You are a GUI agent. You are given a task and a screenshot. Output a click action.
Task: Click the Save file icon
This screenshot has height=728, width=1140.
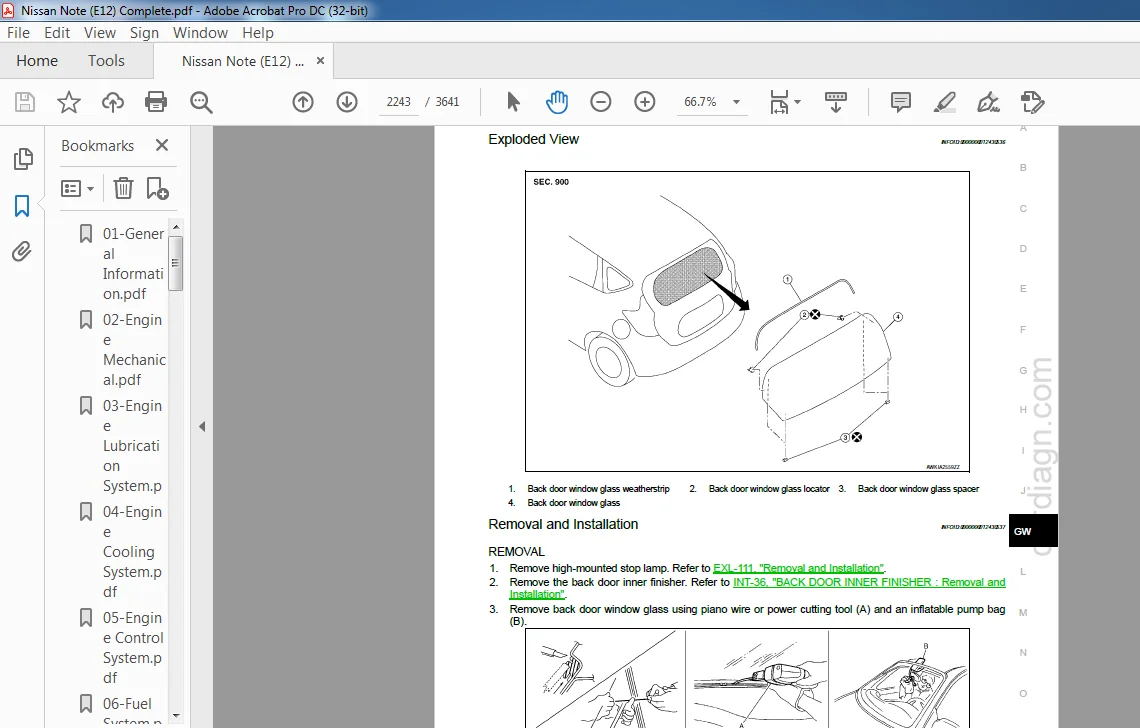click(25, 102)
